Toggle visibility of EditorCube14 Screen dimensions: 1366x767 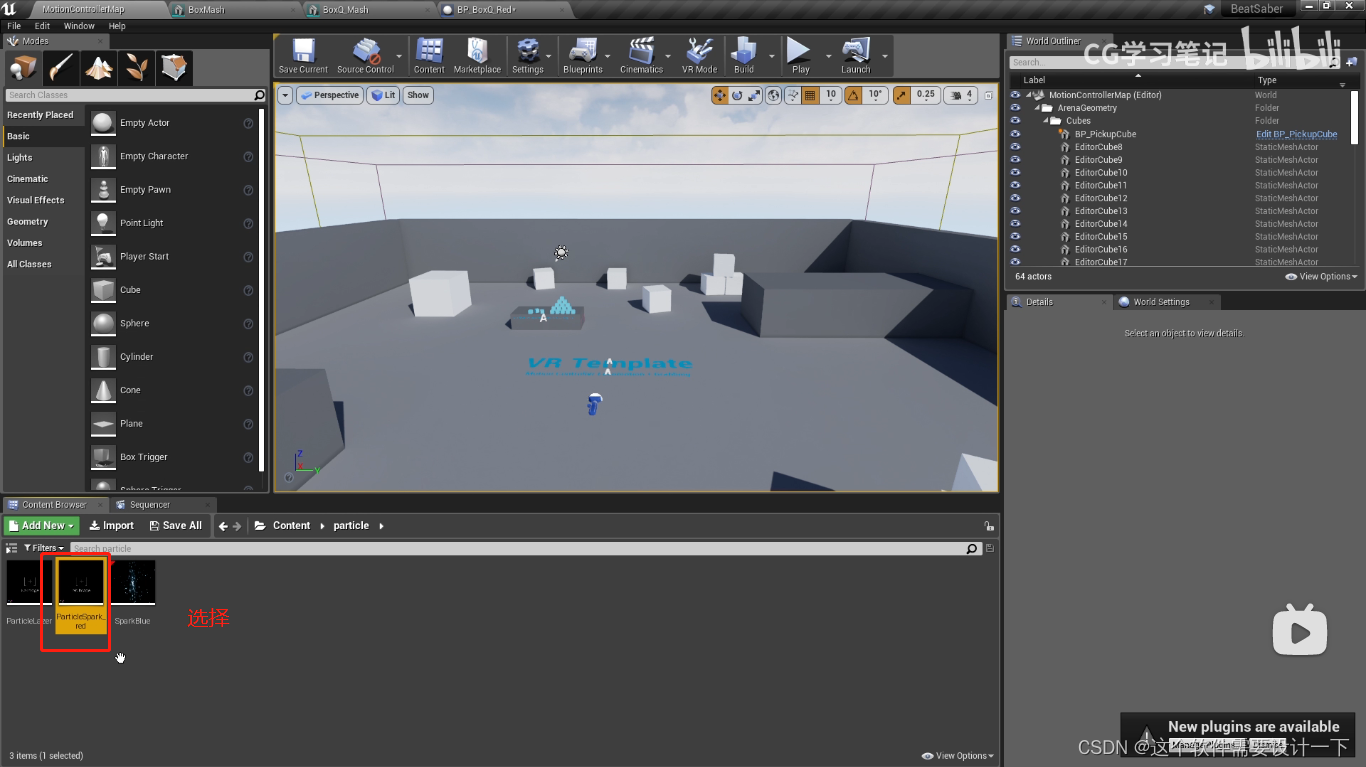(x=1015, y=224)
